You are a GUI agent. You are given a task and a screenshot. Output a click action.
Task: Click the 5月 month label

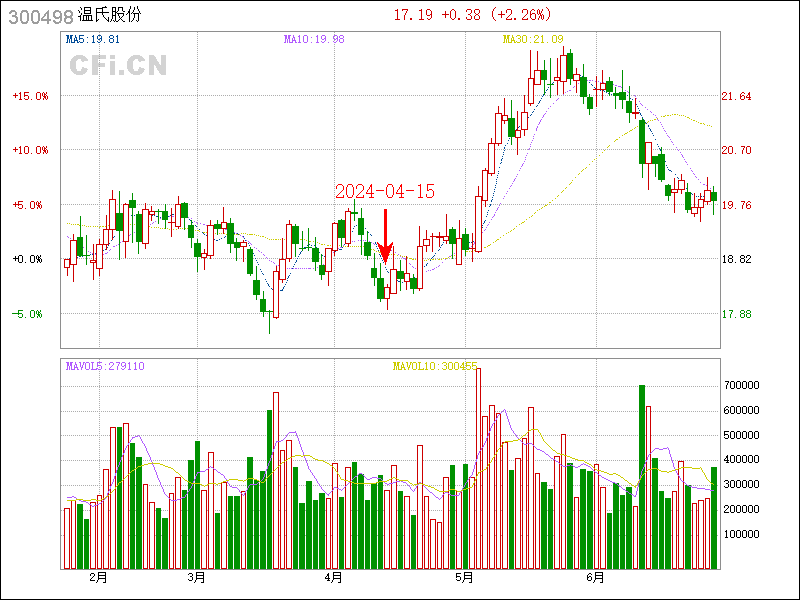(464, 578)
